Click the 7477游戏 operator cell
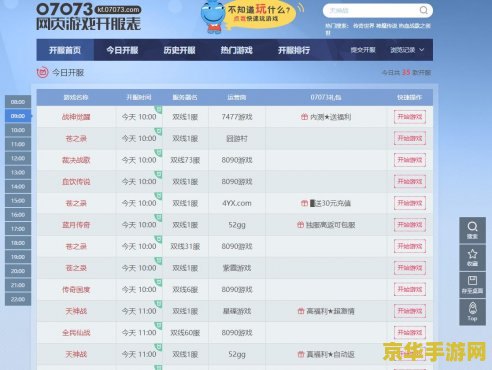 pos(237,117)
